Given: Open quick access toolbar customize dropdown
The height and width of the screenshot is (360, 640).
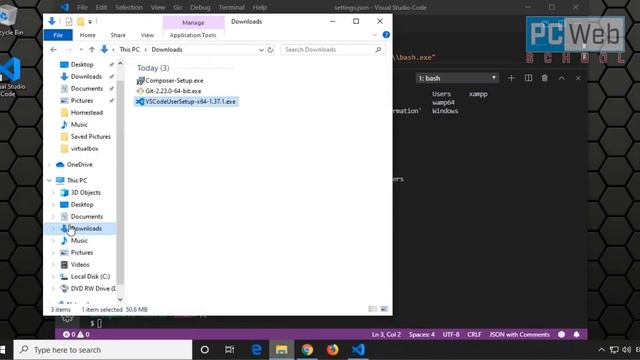Looking at the screenshot, I should tap(90, 21).
